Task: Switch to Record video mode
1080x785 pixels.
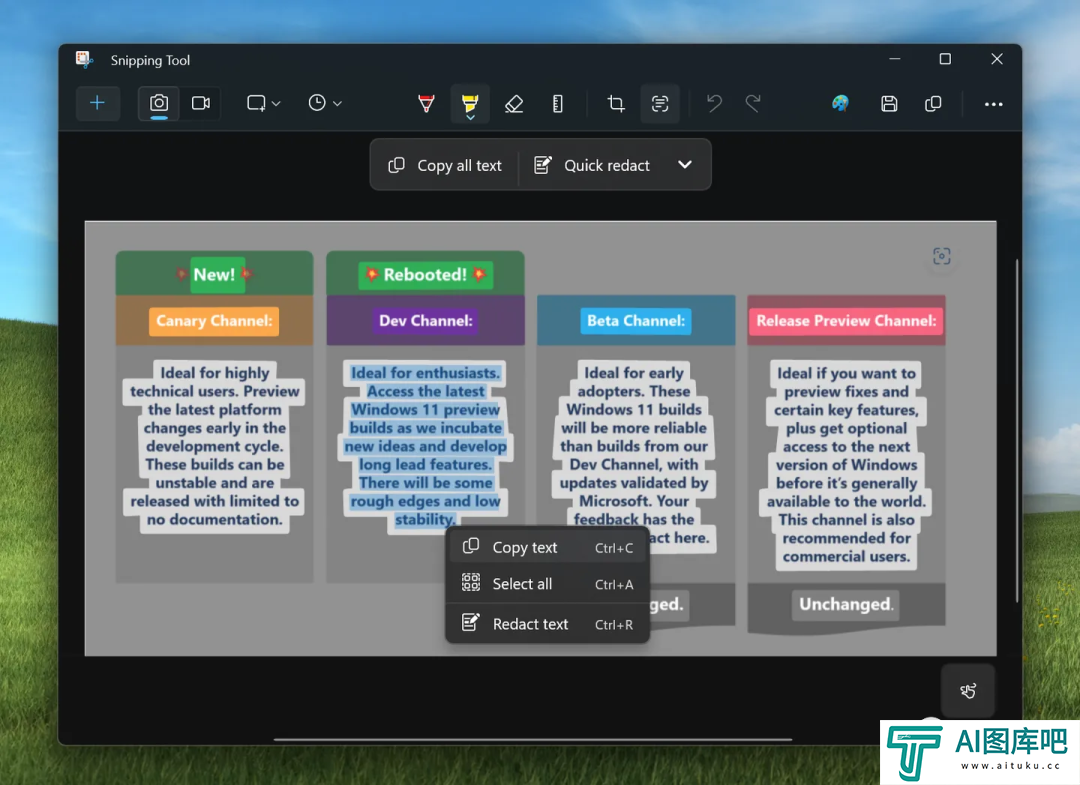Action: pos(200,103)
